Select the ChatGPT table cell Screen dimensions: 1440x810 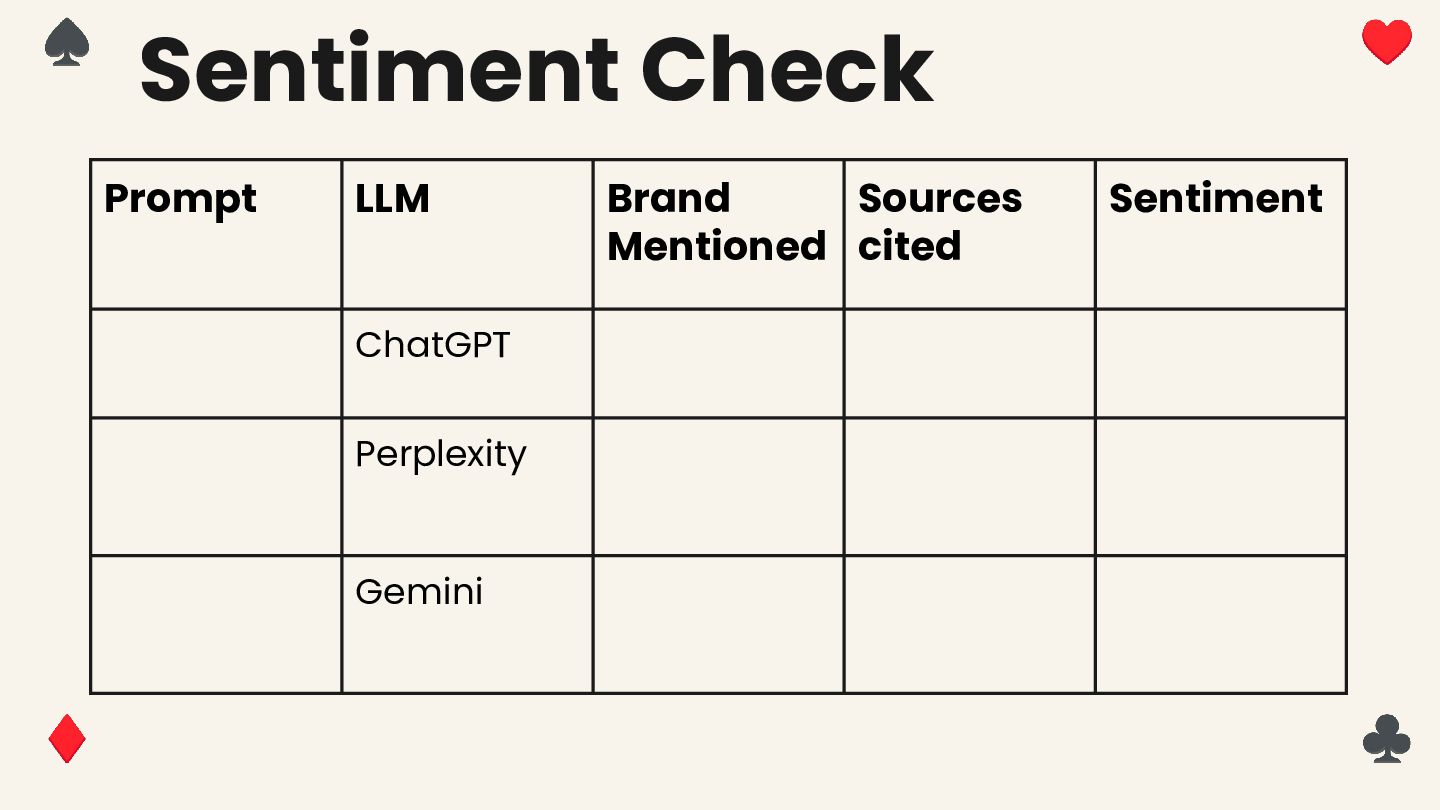[x=467, y=364]
